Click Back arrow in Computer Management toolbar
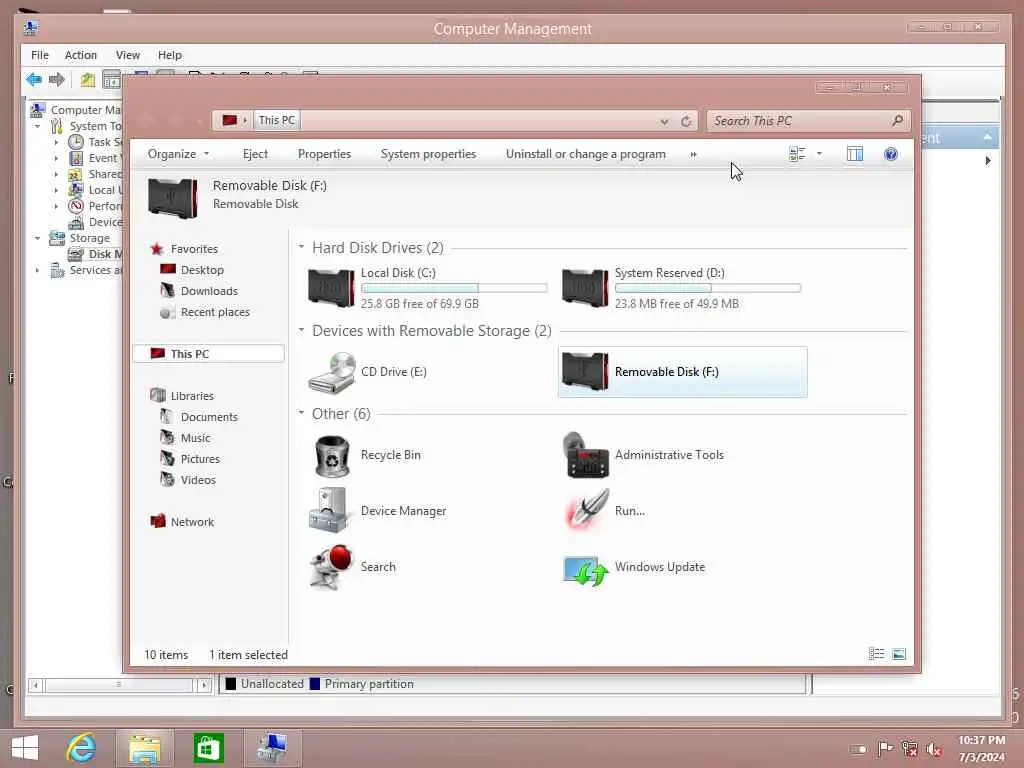This screenshot has width=1024, height=768. [x=34, y=80]
